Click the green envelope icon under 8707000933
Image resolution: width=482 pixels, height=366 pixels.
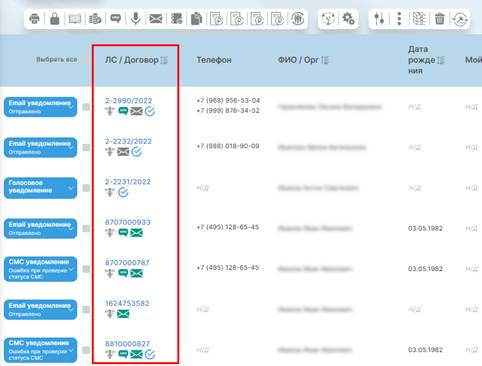[x=136, y=233]
